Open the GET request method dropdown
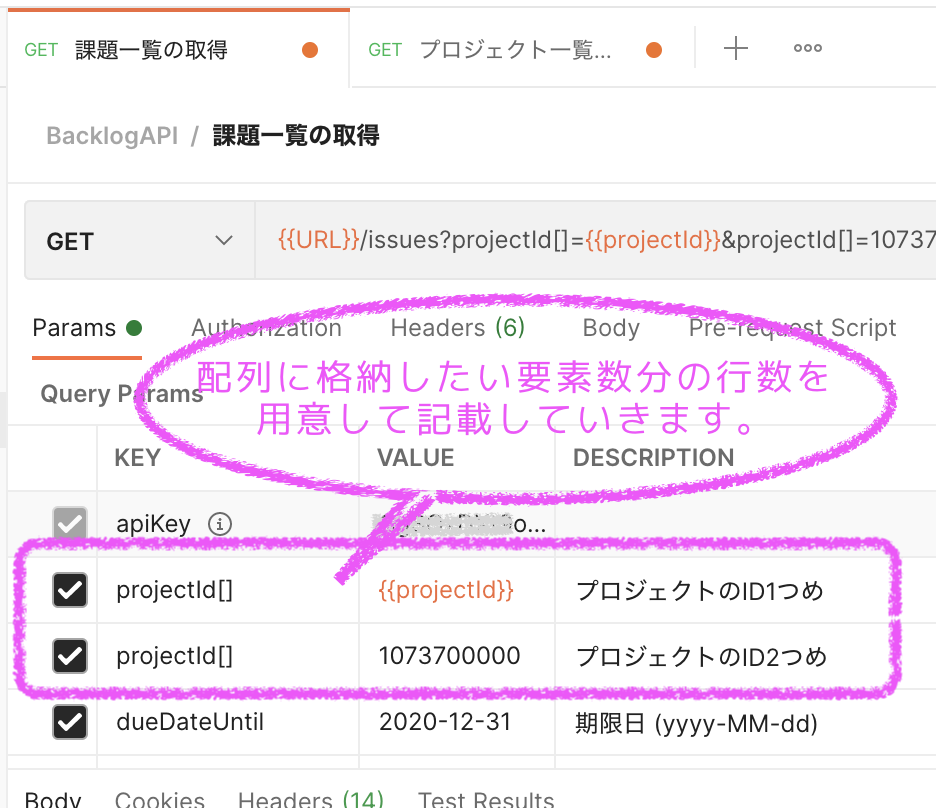The width and height of the screenshot is (936, 808). coord(139,240)
